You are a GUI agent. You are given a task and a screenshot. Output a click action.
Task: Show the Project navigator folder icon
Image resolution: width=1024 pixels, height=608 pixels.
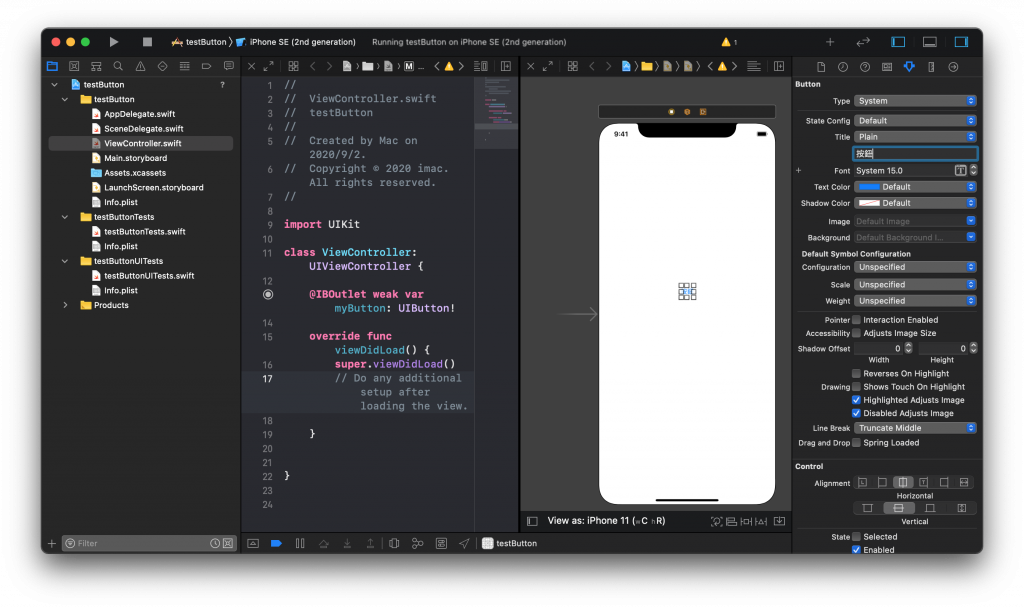(x=52, y=66)
